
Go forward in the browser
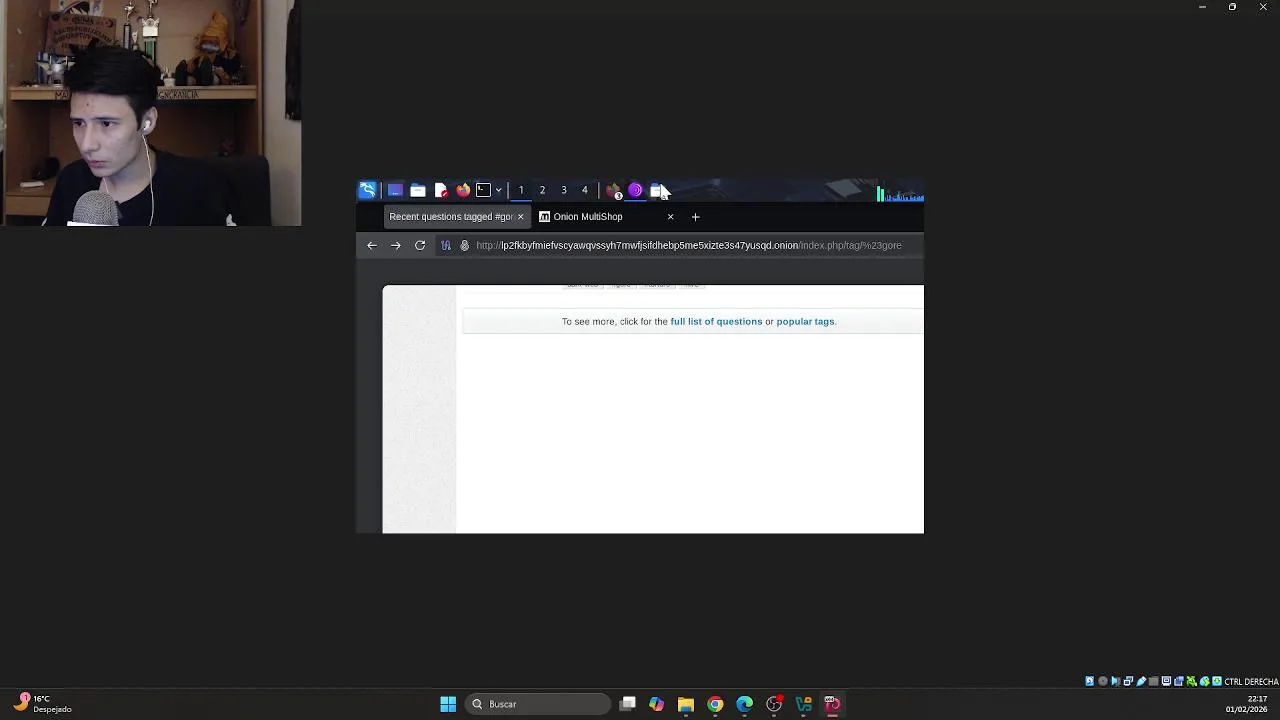(396, 245)
